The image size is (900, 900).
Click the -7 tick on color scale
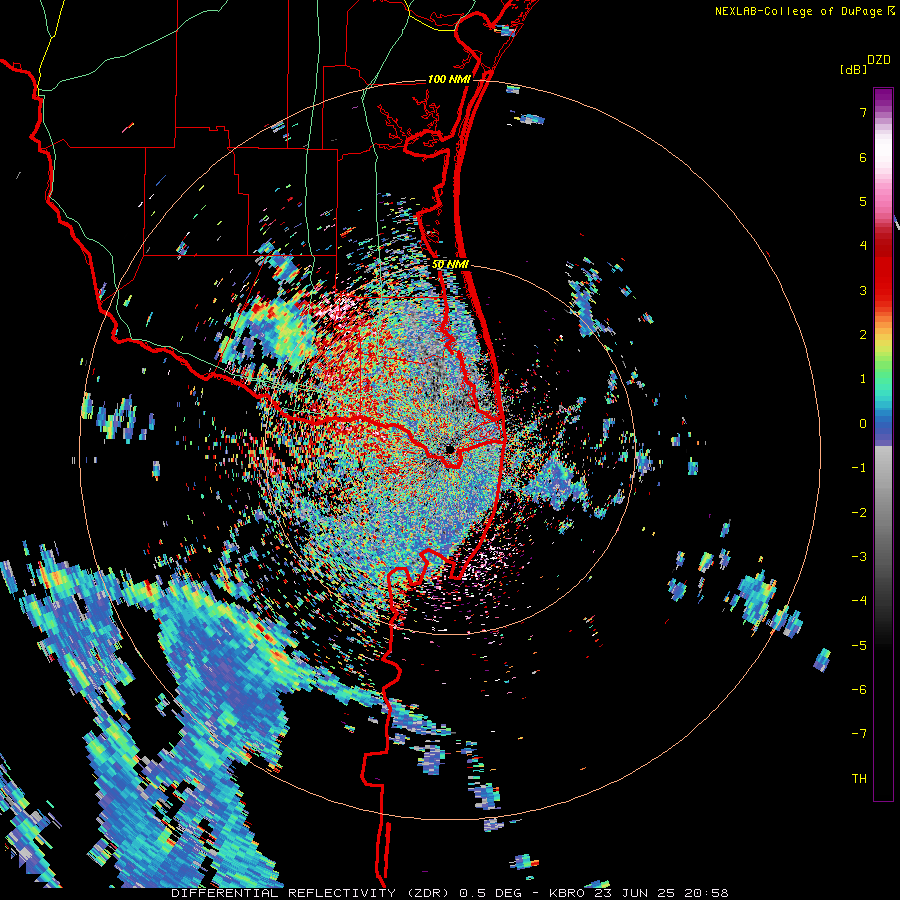859,734
